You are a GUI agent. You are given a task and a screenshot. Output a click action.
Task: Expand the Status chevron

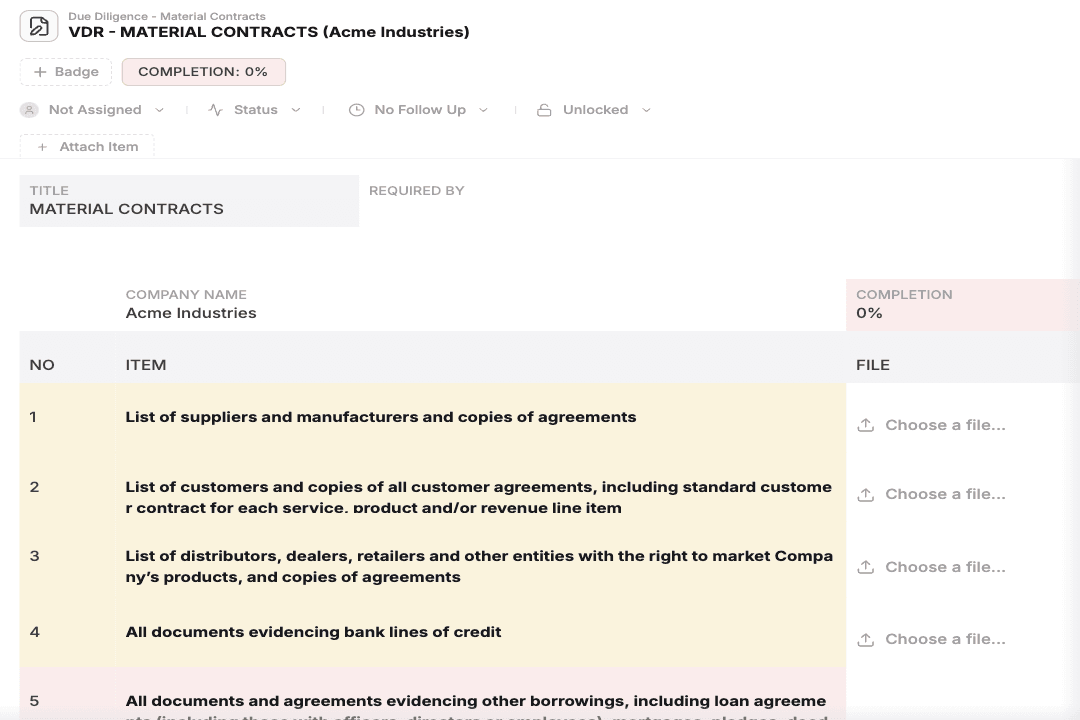(295, 110)
